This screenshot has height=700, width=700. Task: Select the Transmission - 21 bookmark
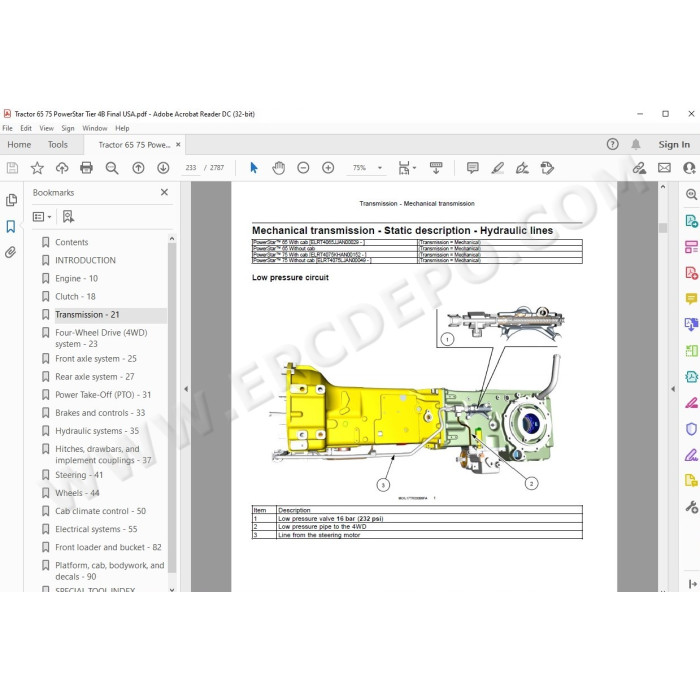point(87,314)
